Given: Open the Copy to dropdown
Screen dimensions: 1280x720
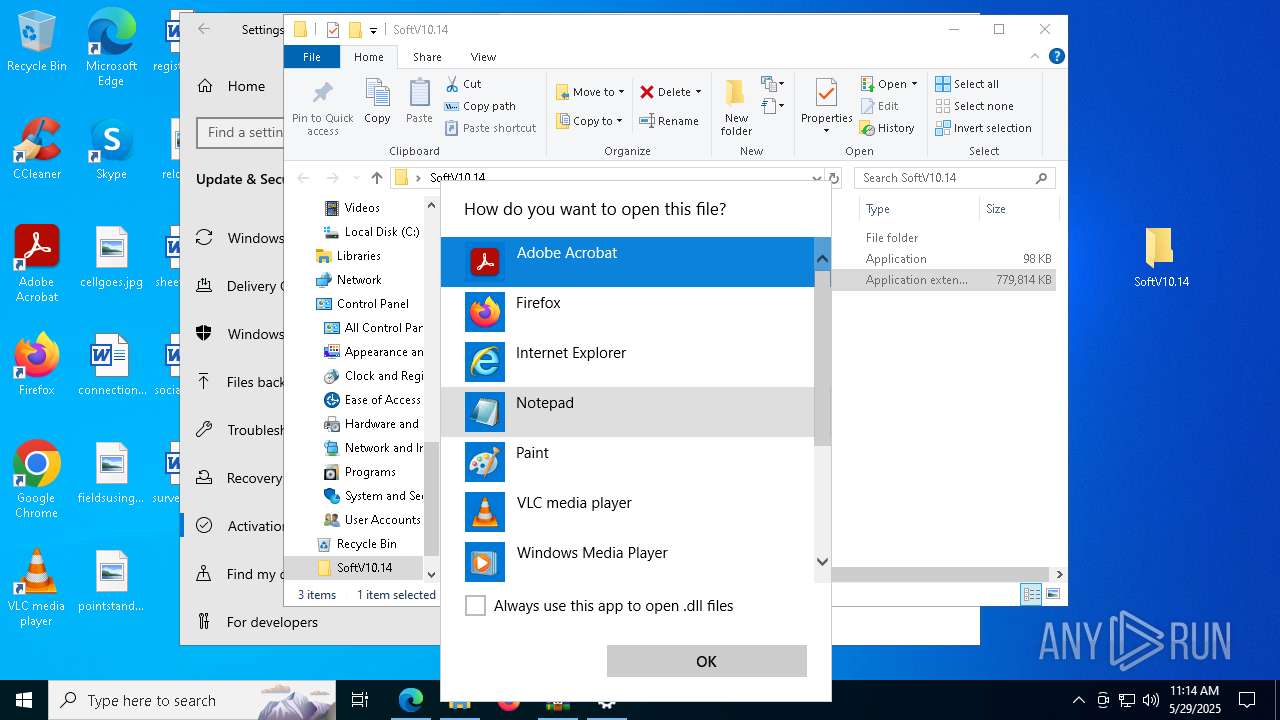Looking at the screenshot, I should click(589, 121).
